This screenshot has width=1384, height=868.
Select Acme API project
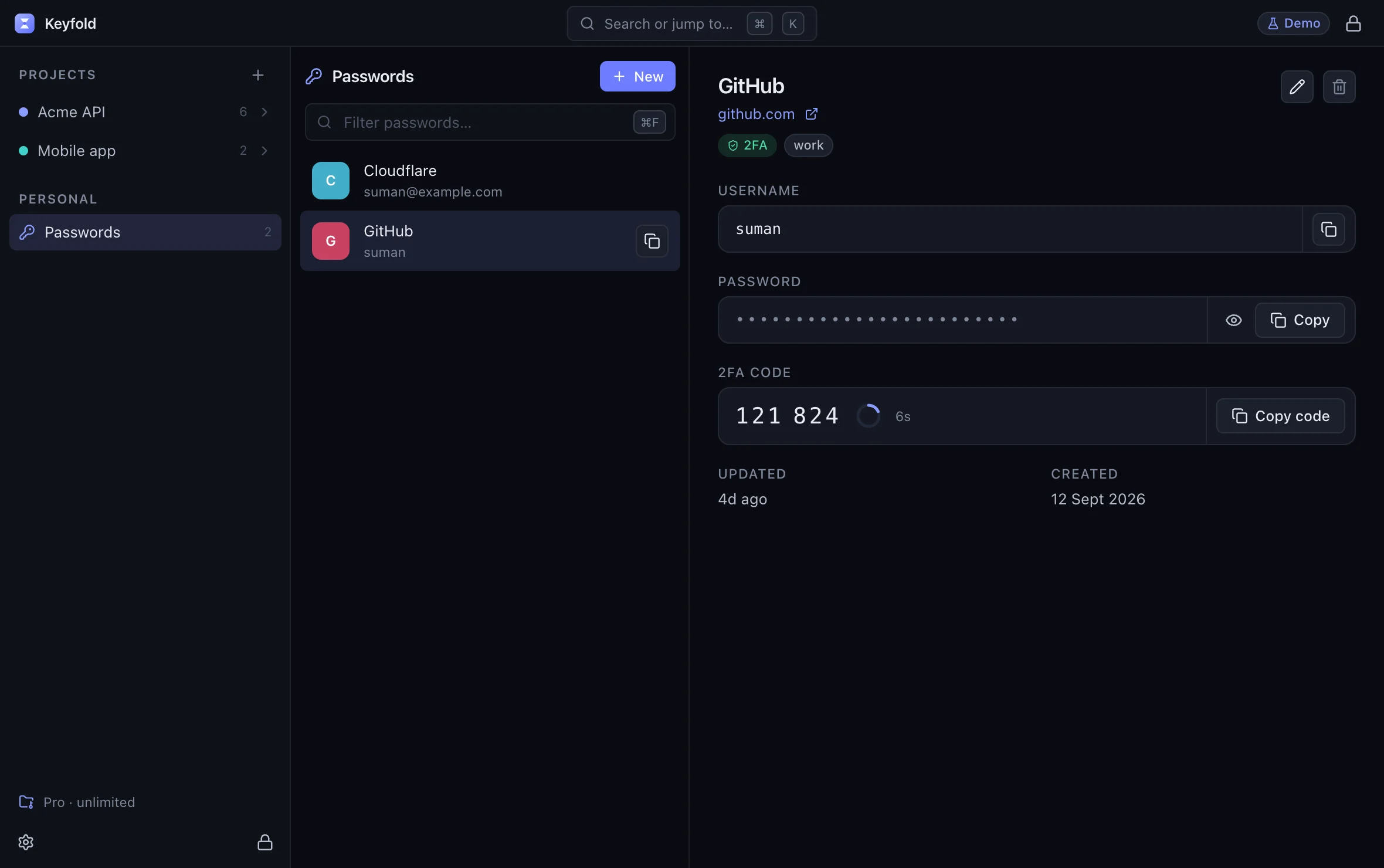coord(145,112)
